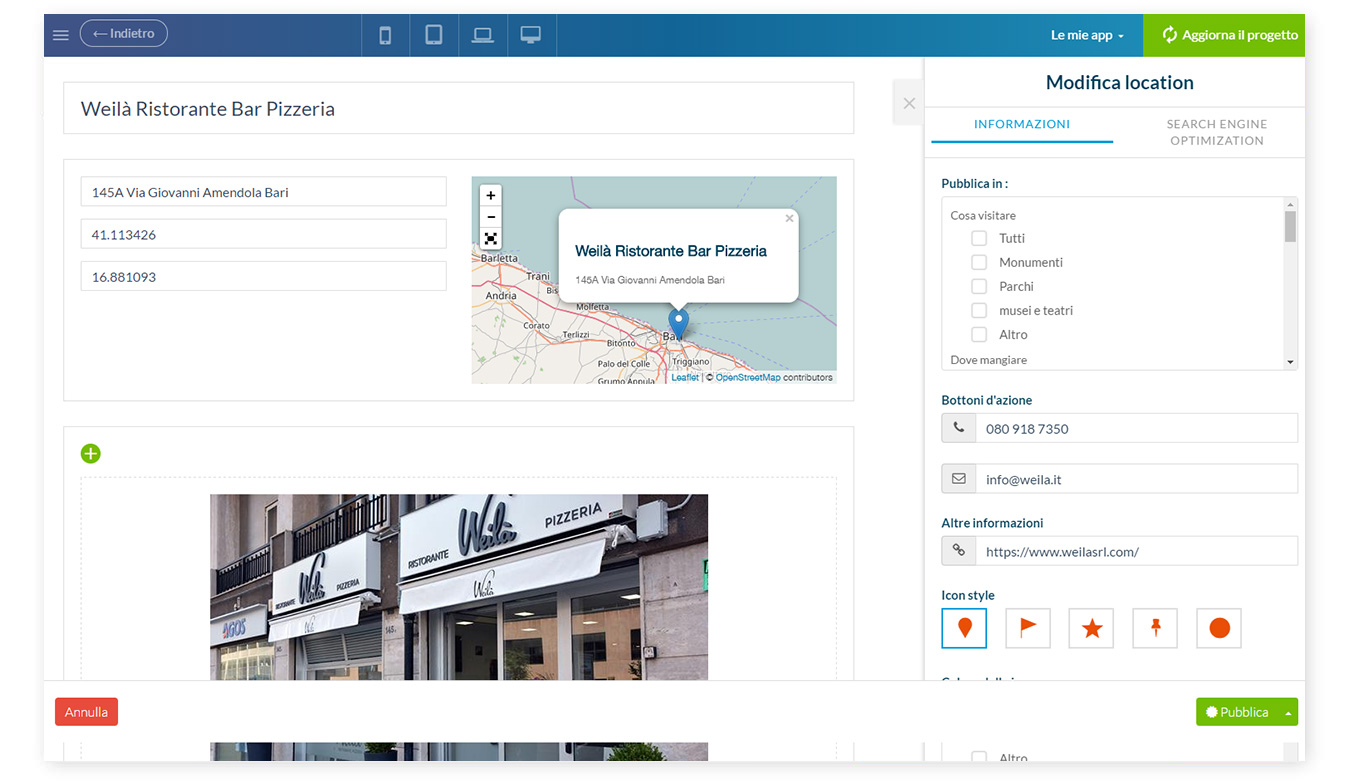The width and height of the screenshot is (1350, 781).
Task: Check the Altro checkbox under Cosa visitare
Action: [x=979, y=334]
